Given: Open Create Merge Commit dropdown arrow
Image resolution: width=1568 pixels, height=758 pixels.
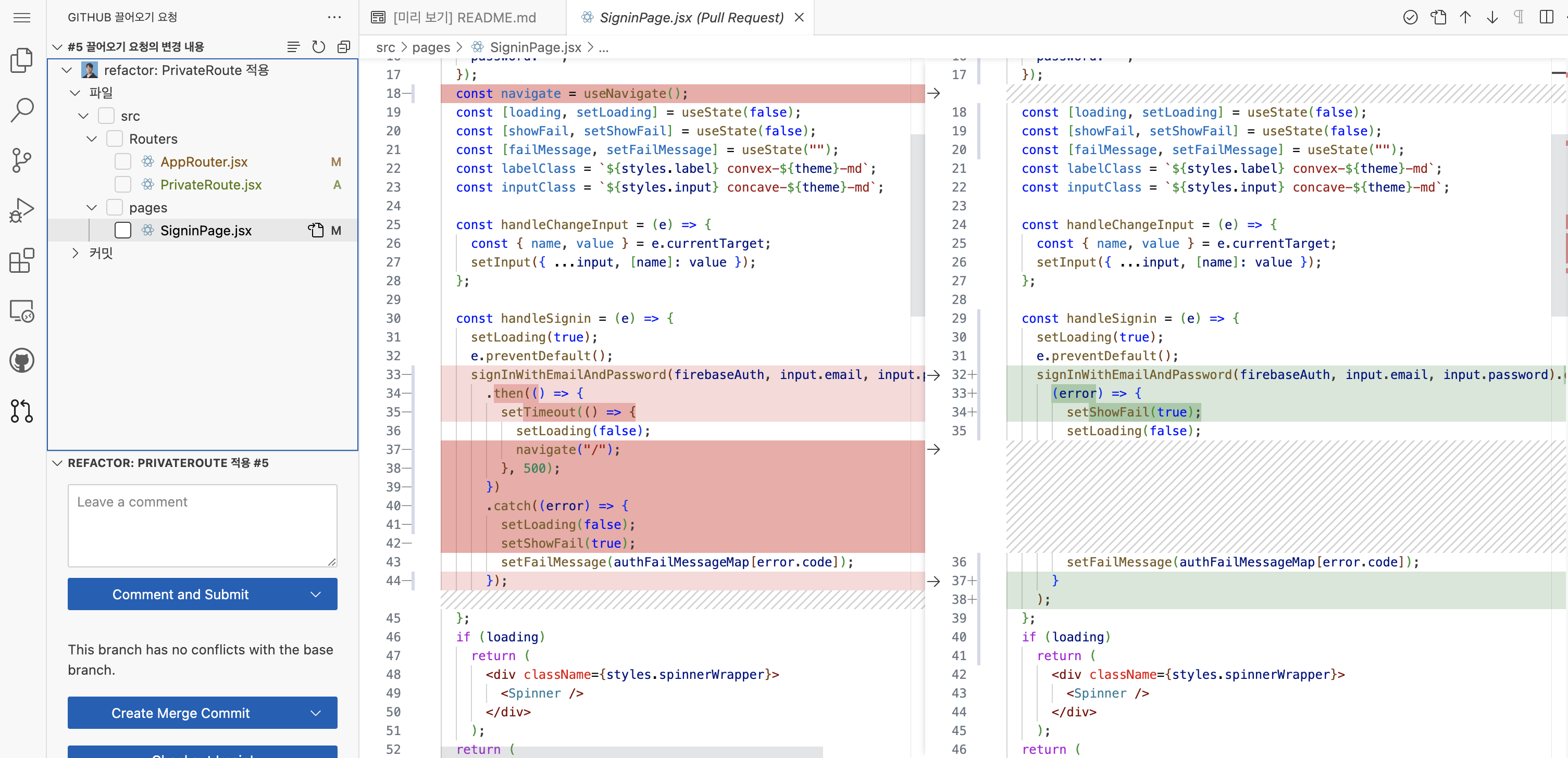Looking at the screenshot, I should [315, 713].
